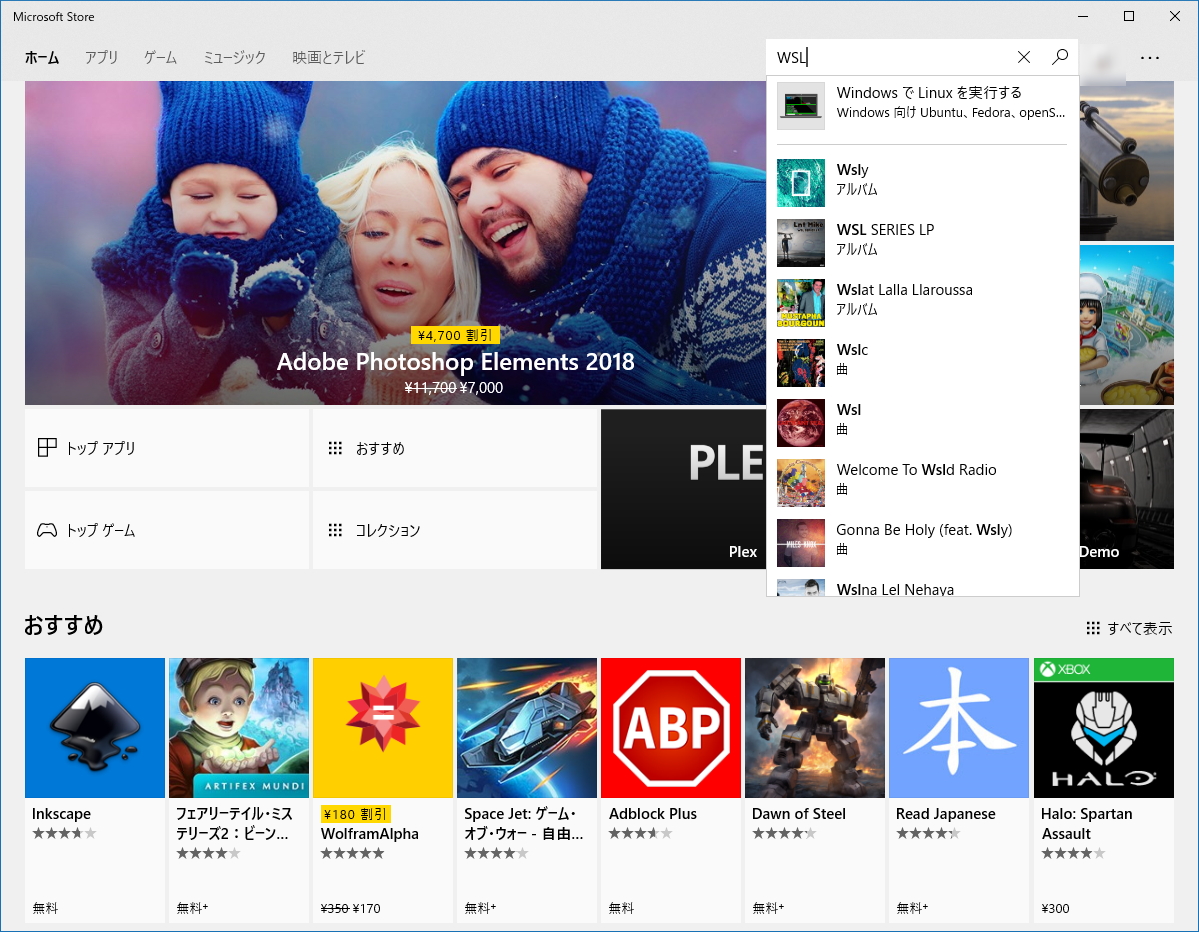Screen dimensions: 1199x932
Task: Switch to the ミュージック tab
Action: pyautogui.click(x=233, y=57)
